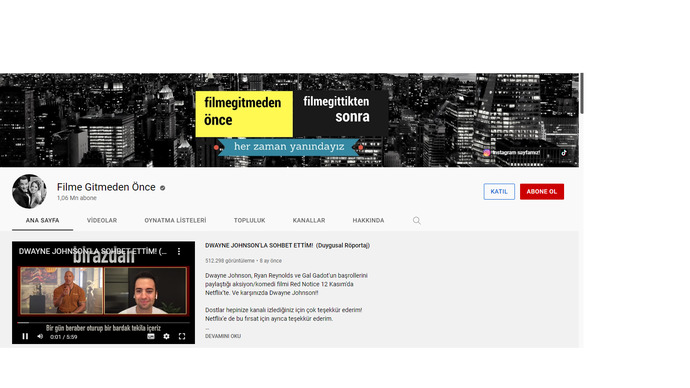690x388 pixels.
Task: Click the channel name Filme Gitmeden Önce
Action: coord(106,187)
